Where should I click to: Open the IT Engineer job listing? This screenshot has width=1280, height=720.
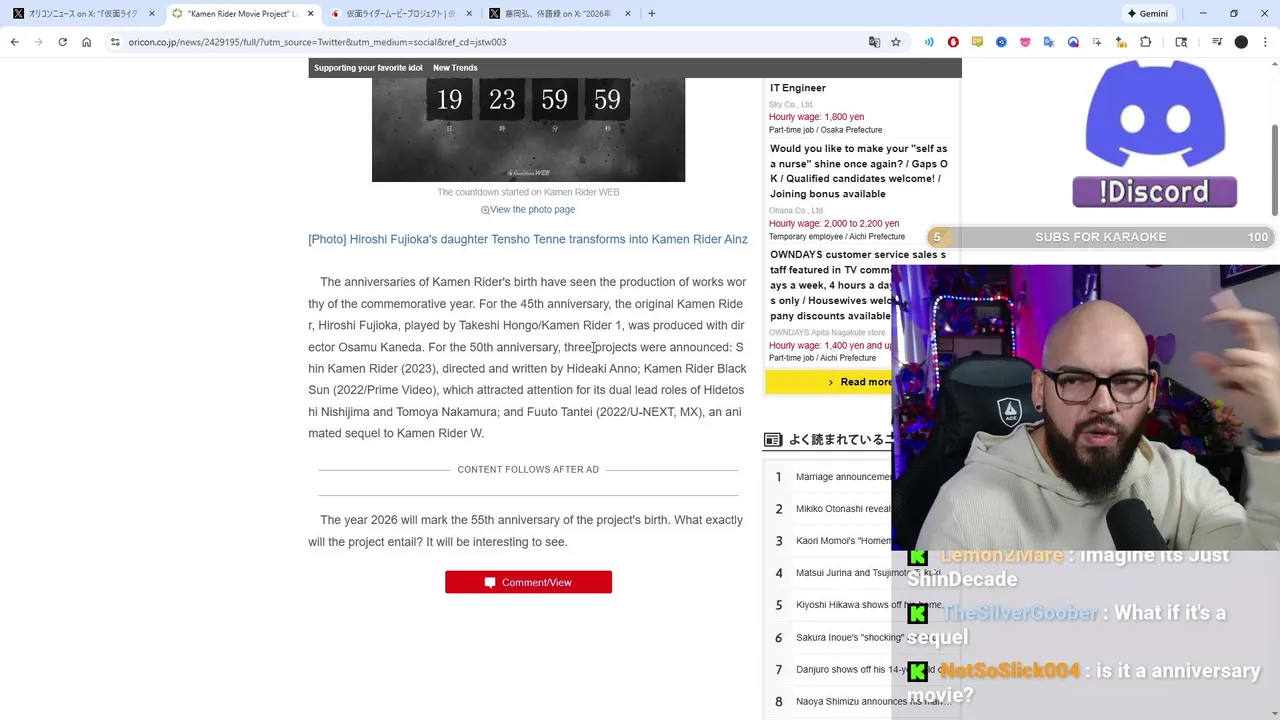(798, 88)
